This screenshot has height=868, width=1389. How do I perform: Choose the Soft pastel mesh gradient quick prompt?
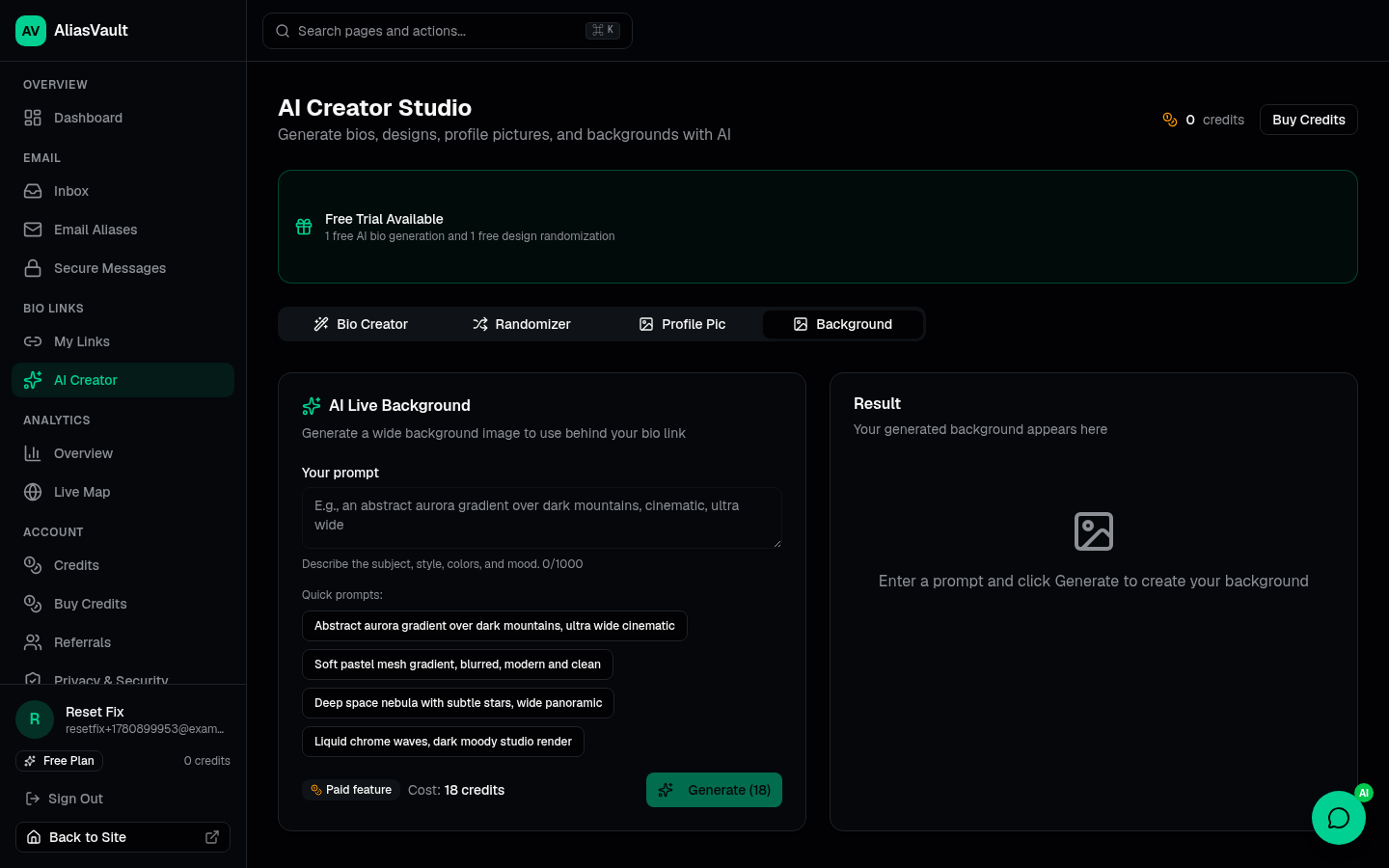[457, 665]
